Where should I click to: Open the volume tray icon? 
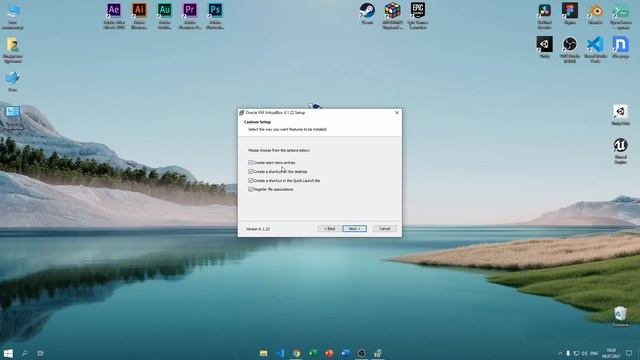click(x=584, y=353)
